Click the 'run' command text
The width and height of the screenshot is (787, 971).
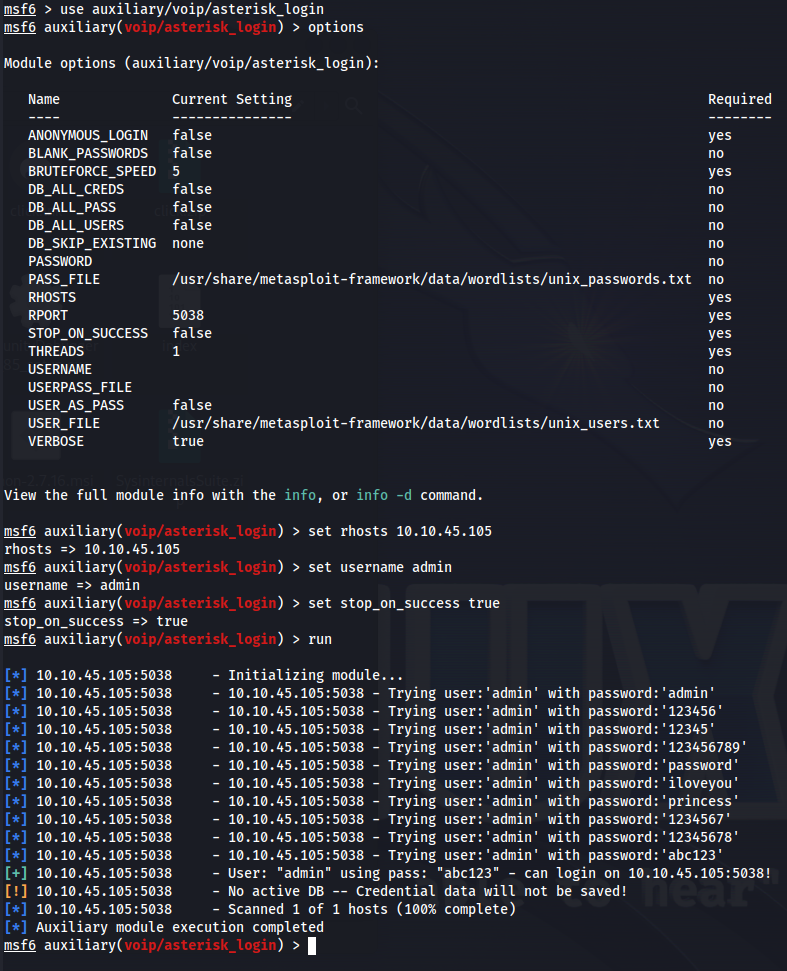pyautogui.click(x=320, y=638)
